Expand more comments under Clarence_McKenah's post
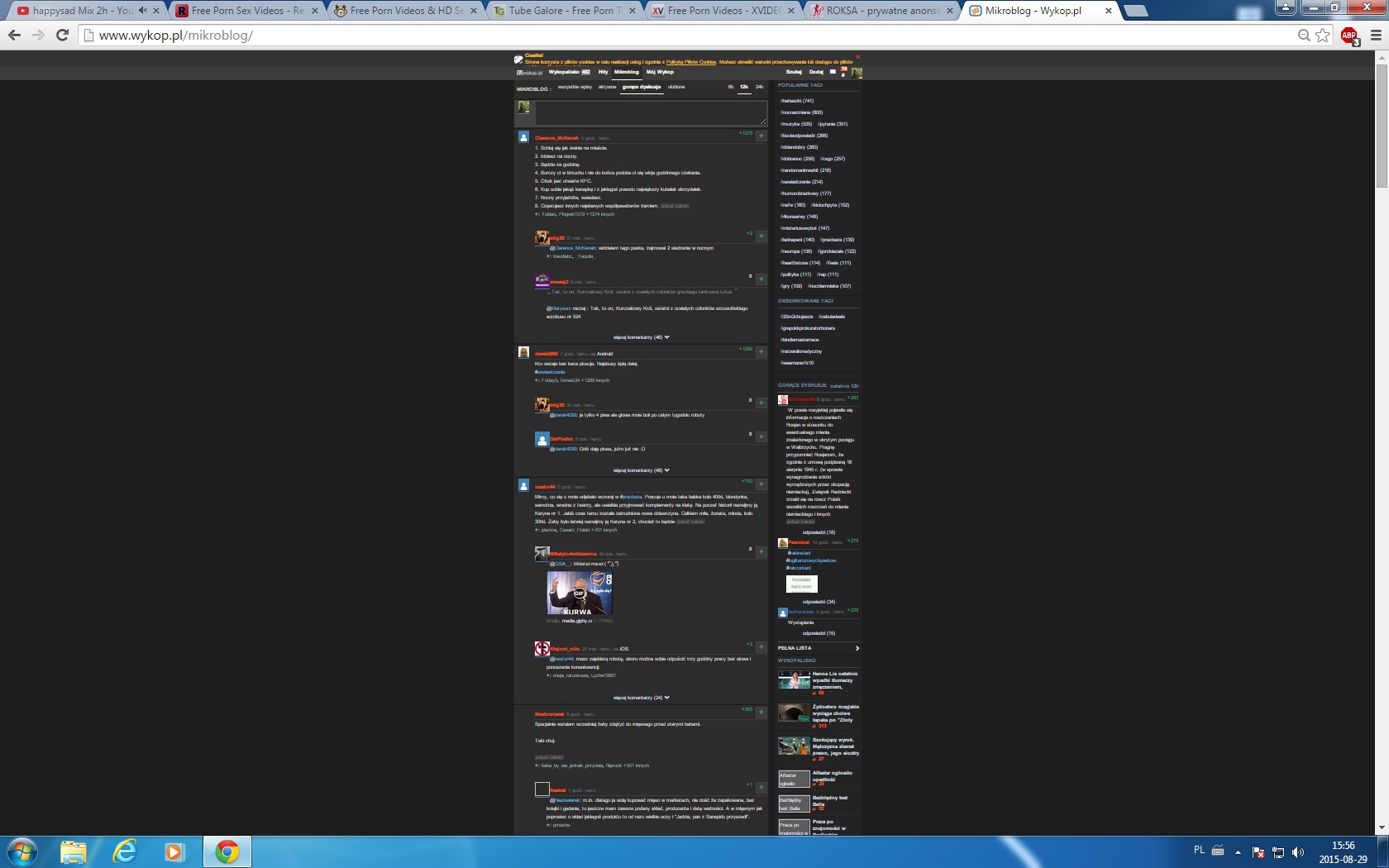1389x868 pixels. pos(642,337)
